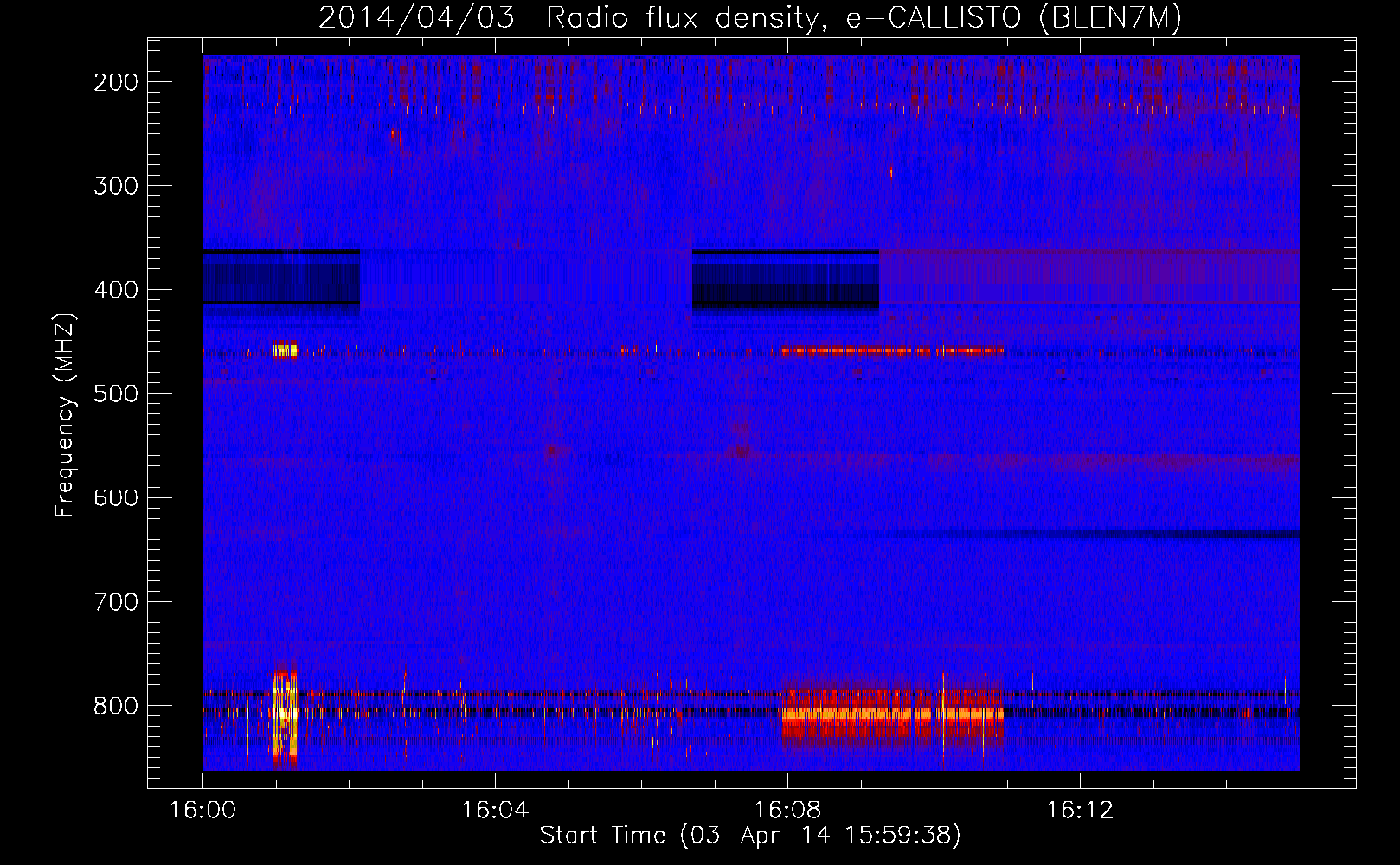Image resolution: width=1400 pixels, height=865 pixels.
Task: Click the '800' frequency tick label
Action: (116, 706)
